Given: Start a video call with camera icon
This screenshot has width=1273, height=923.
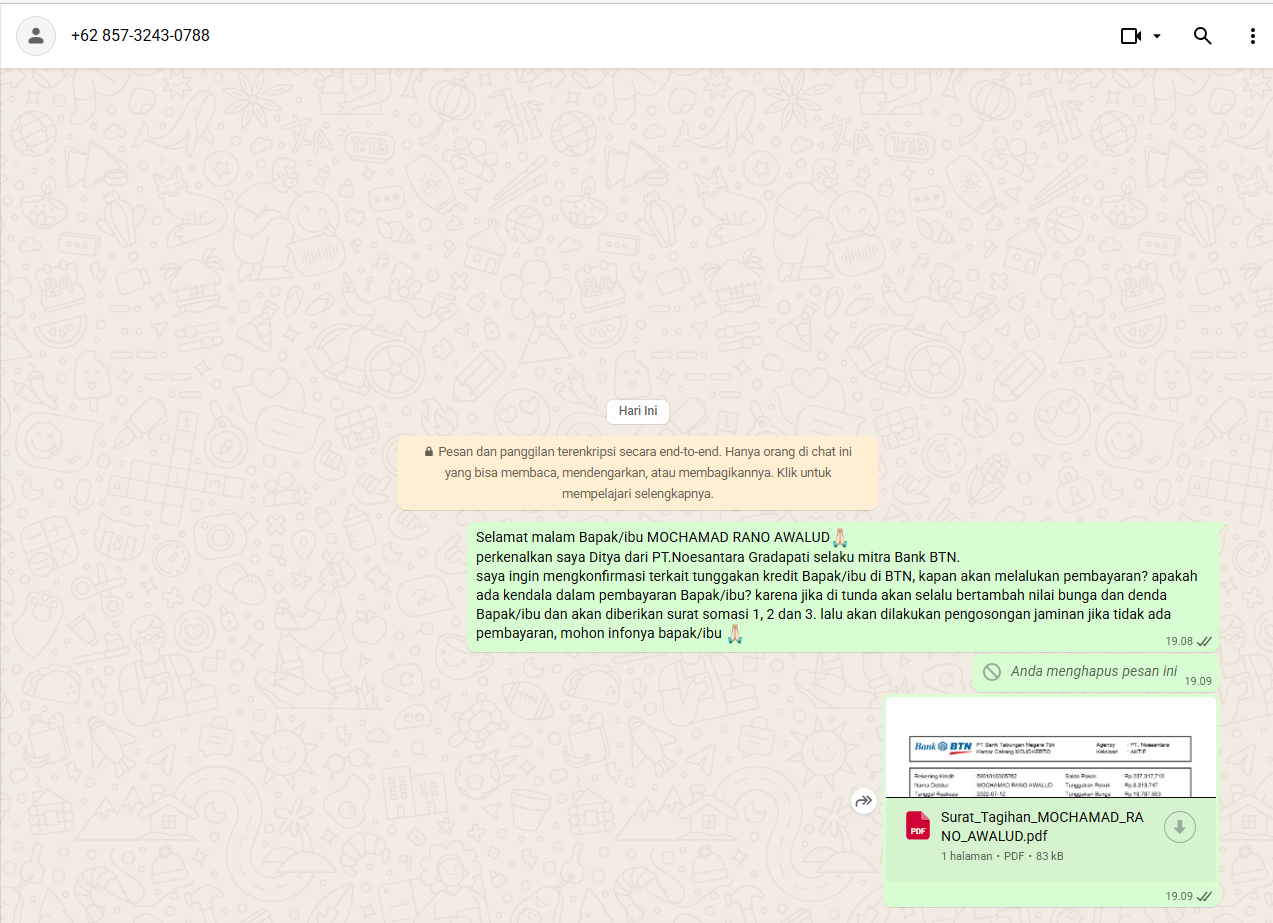Looking at the screenshot, I should (1130, 36).
